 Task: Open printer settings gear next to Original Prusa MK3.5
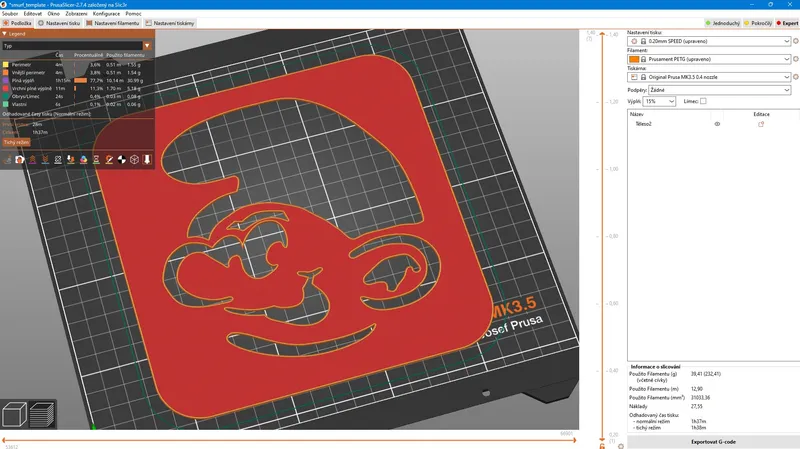[795, 77]
